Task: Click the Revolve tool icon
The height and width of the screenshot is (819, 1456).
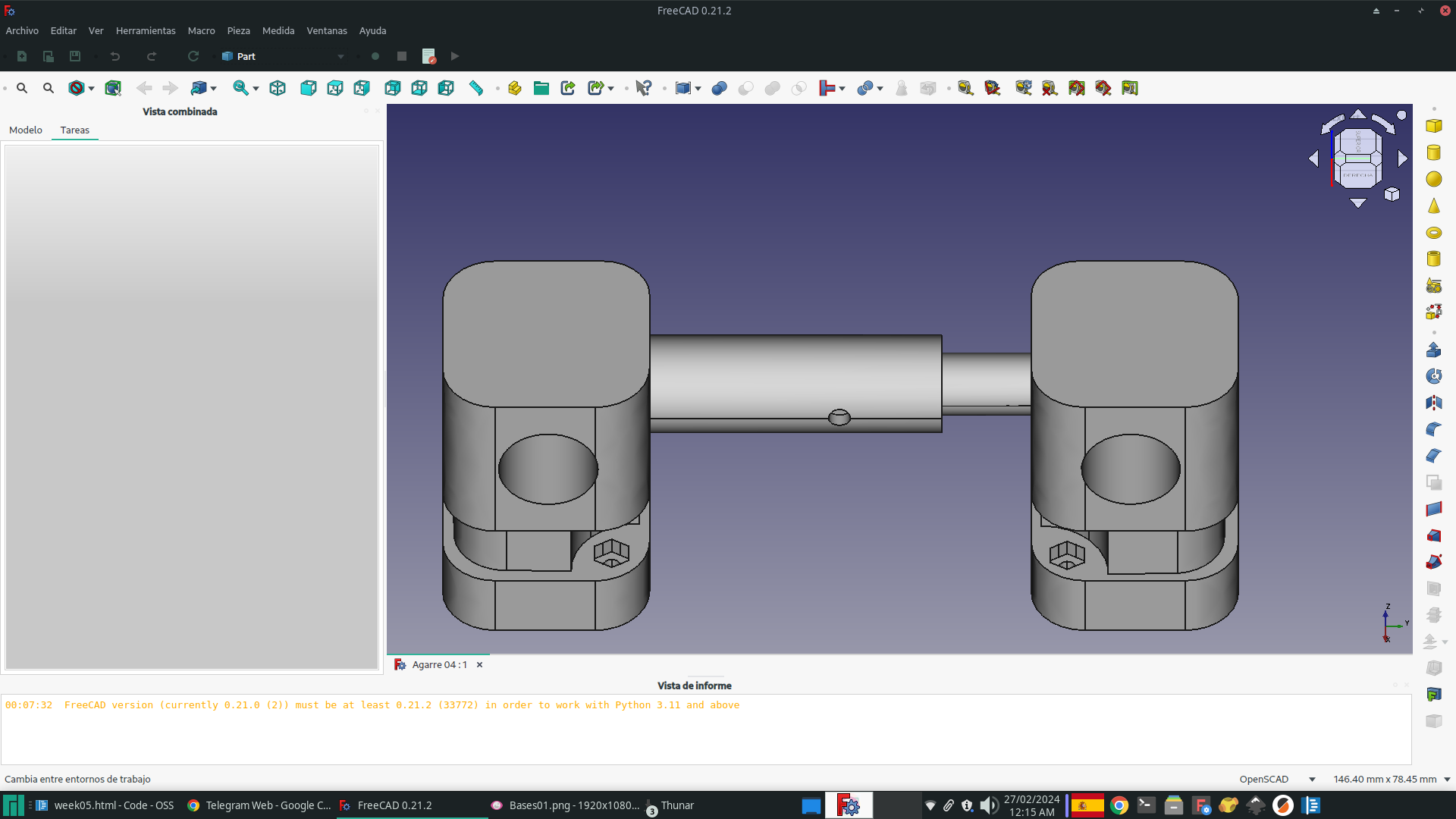Action: [1433, 376]
